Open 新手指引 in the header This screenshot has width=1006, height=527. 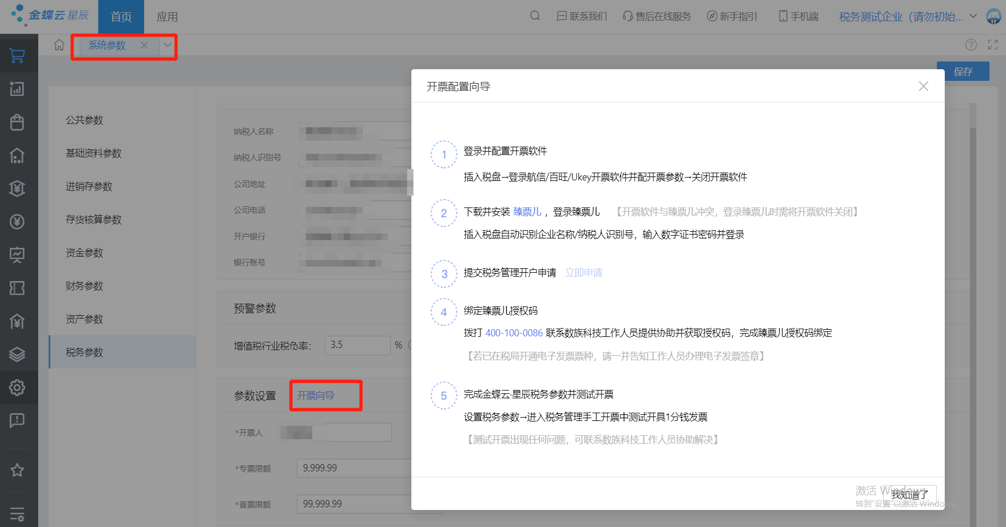click(732, 16)
